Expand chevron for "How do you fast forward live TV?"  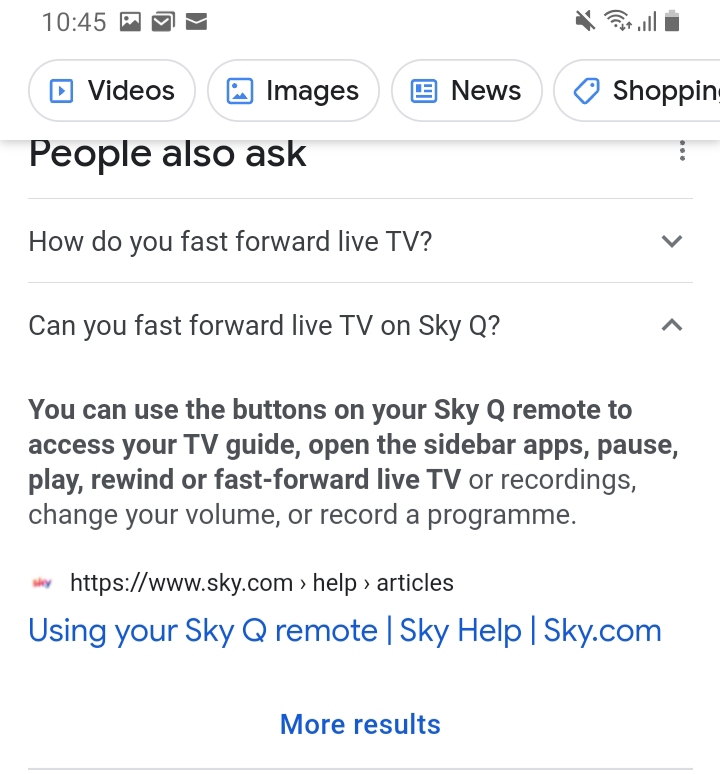coord(672,241)
